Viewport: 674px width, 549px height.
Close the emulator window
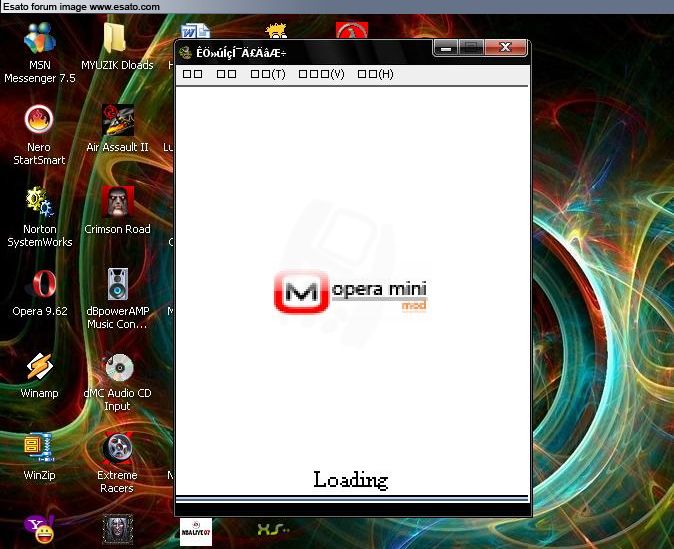tap(505, 47)
